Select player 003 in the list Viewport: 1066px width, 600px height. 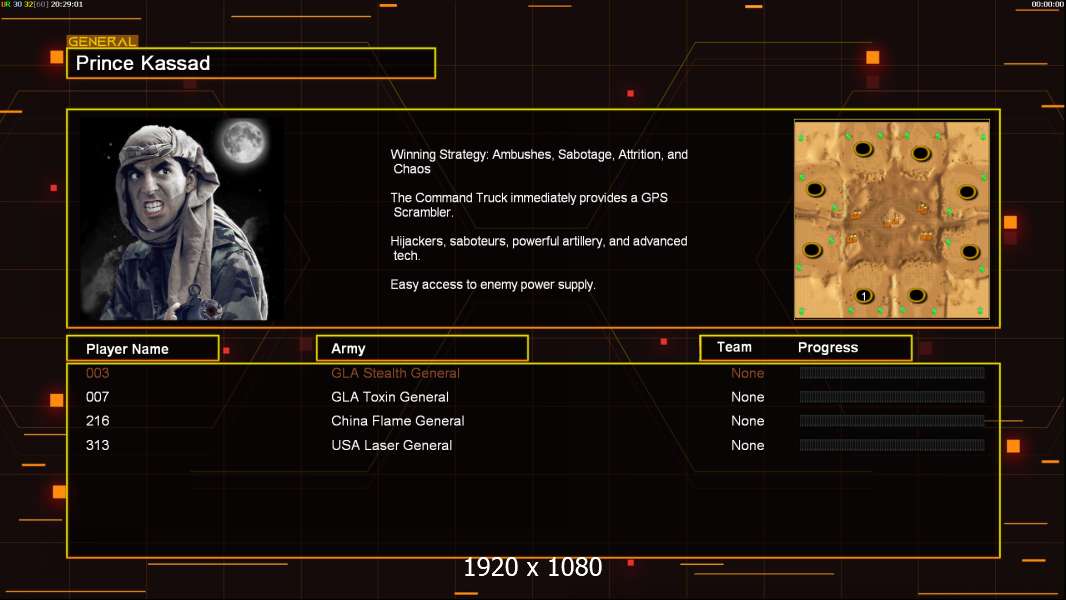tap(97, 373)
